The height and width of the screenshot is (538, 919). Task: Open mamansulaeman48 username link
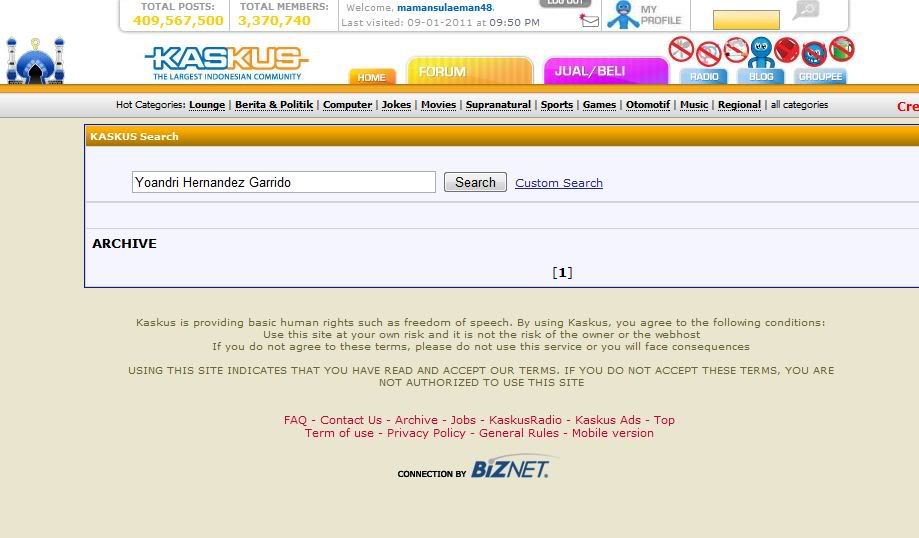tap(445, 8)
